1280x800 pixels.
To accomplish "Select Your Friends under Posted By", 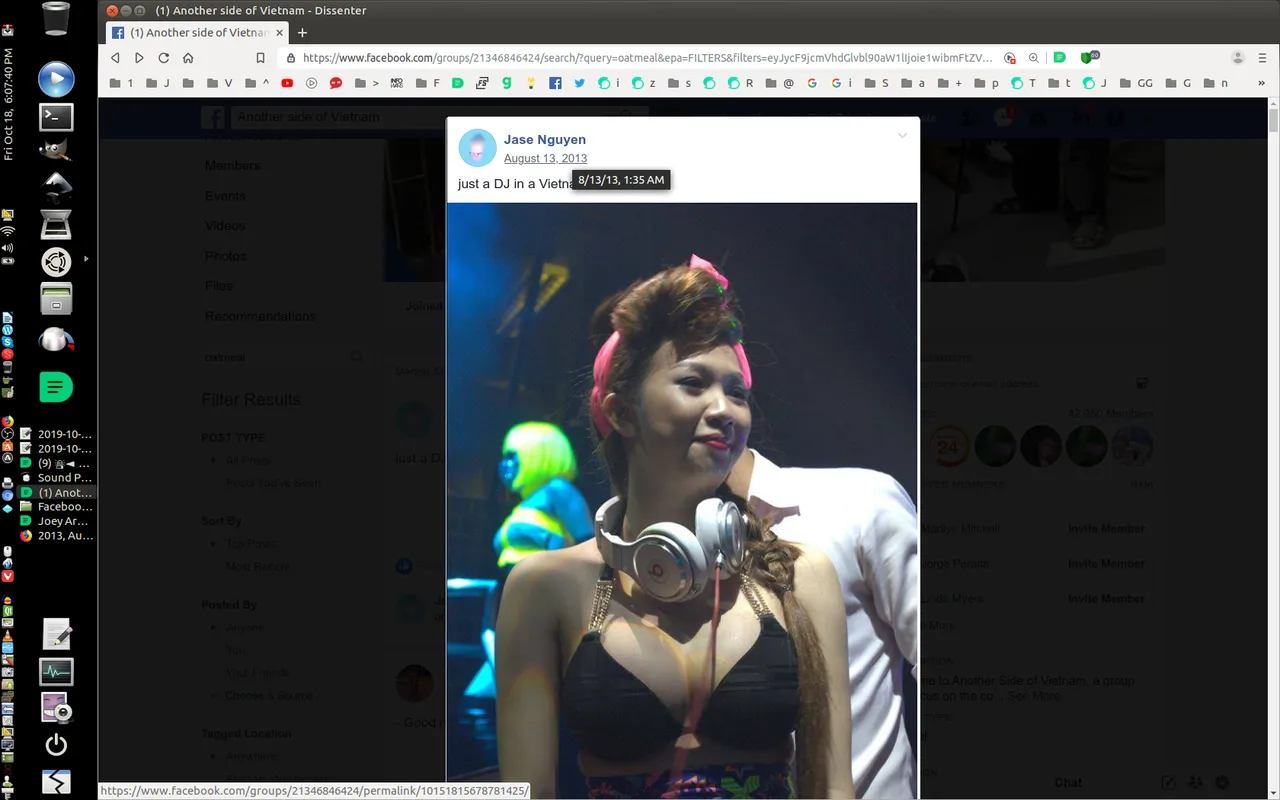I will [x=257, y=672].
